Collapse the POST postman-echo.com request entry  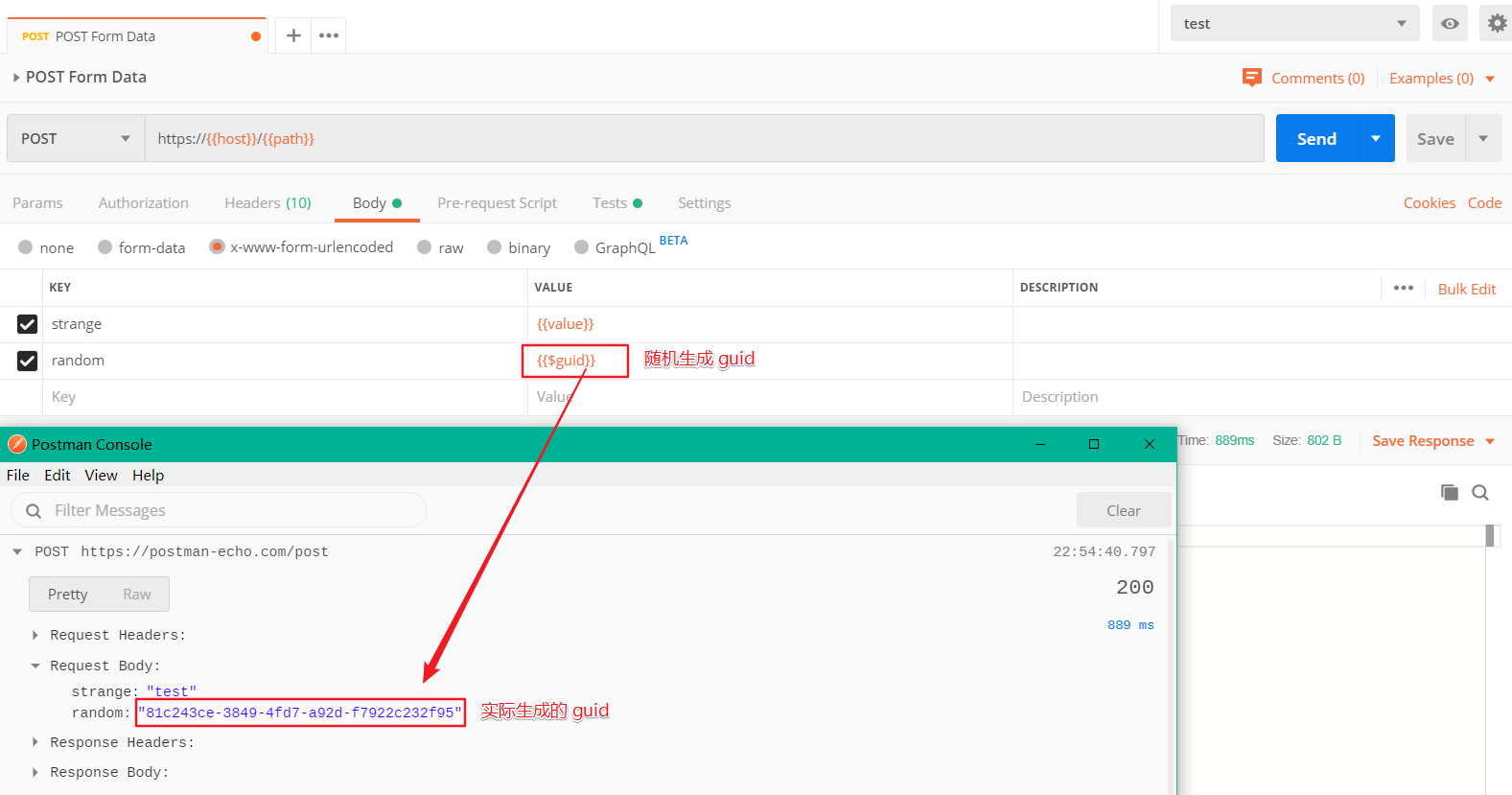click(17, 551)
